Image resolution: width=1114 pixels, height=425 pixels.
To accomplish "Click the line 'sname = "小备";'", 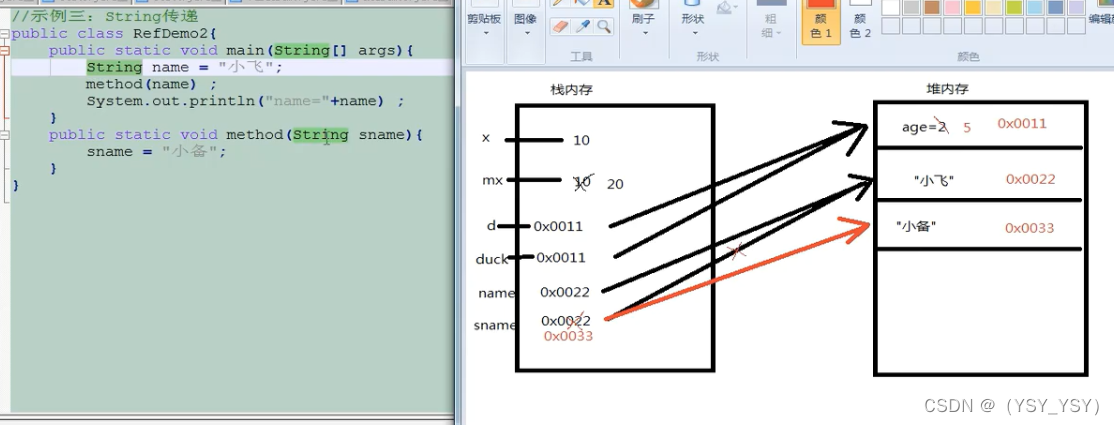I will pos(156,151).
